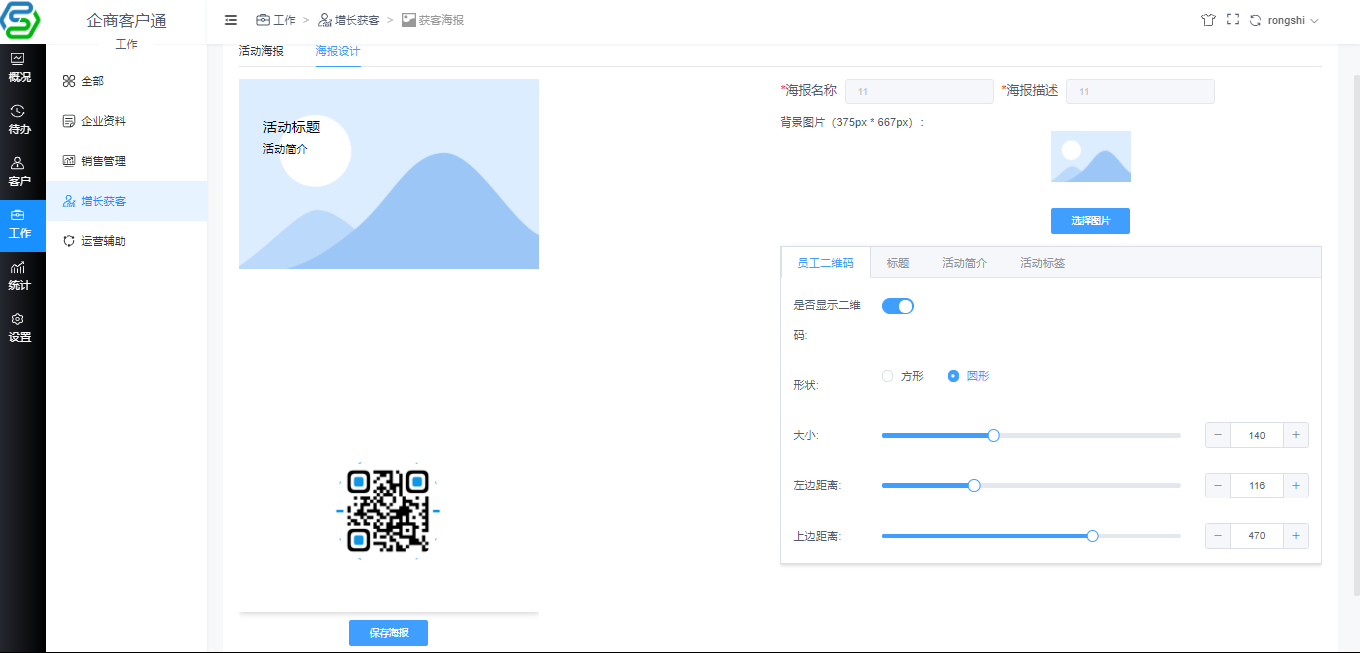Select the 活动简介 tab
This screenshot has width=1360, height=653.
coord(964,263)
